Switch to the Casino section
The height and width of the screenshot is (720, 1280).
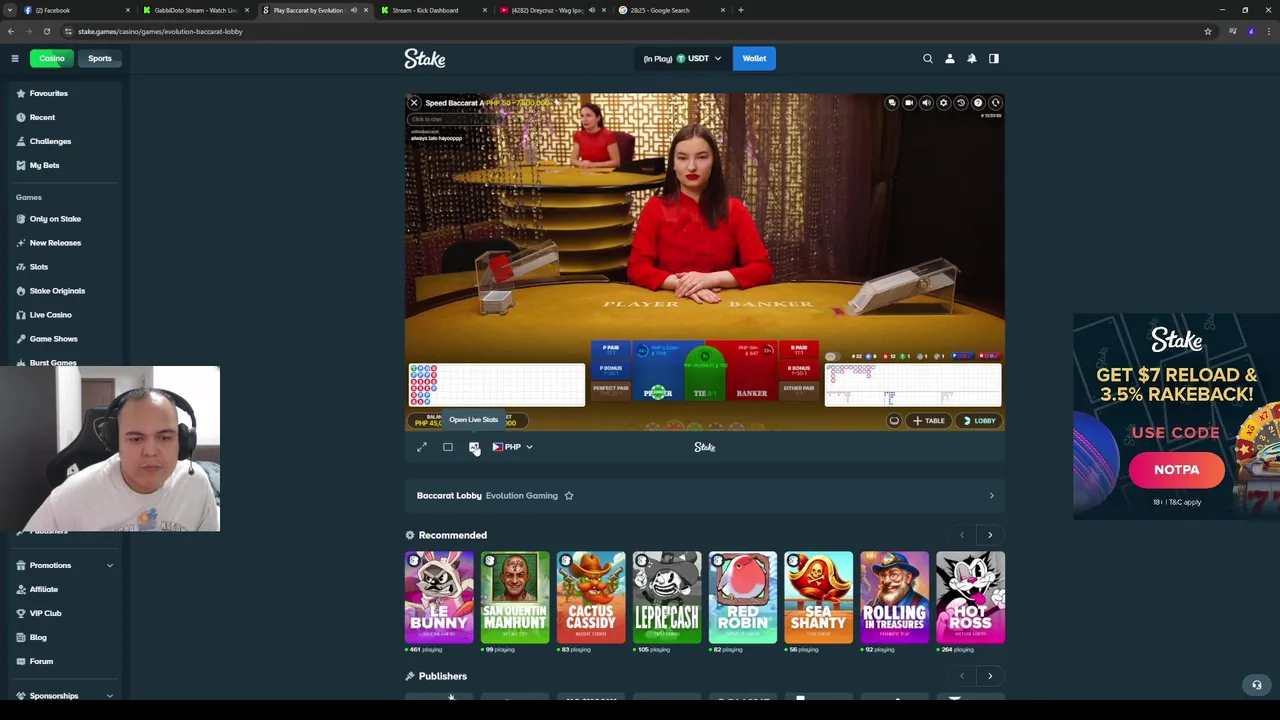pos(51,58)
